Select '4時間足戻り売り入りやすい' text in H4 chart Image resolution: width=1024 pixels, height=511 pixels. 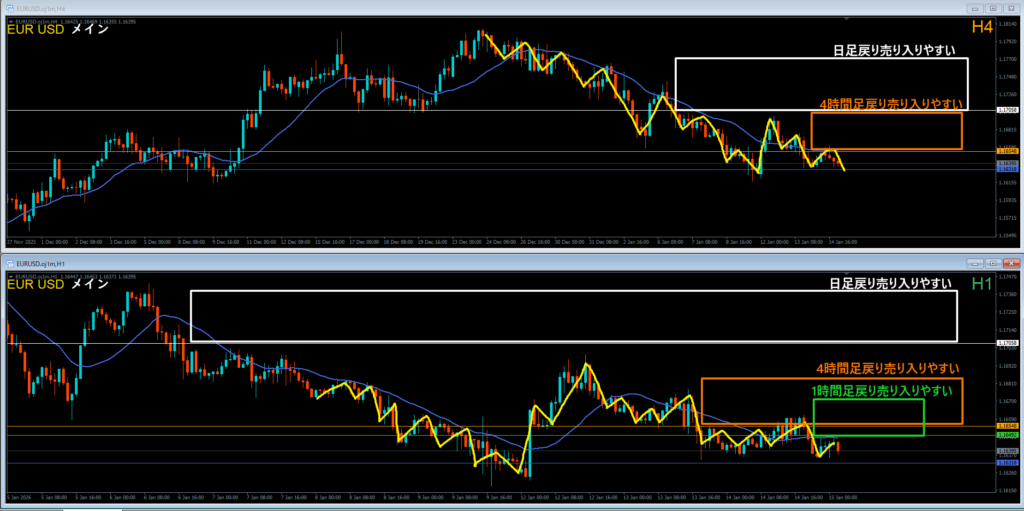tap(891, 105)
